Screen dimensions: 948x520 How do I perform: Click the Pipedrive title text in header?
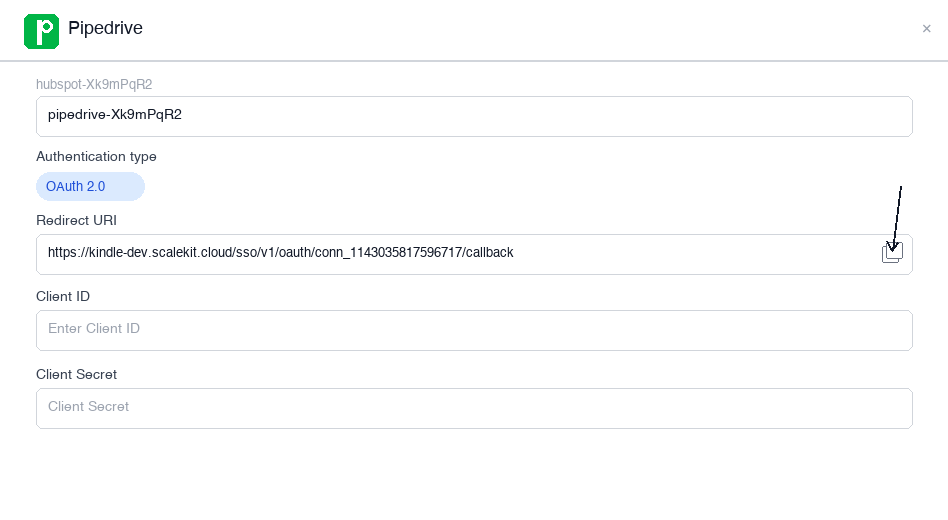[x=105, y=28]
